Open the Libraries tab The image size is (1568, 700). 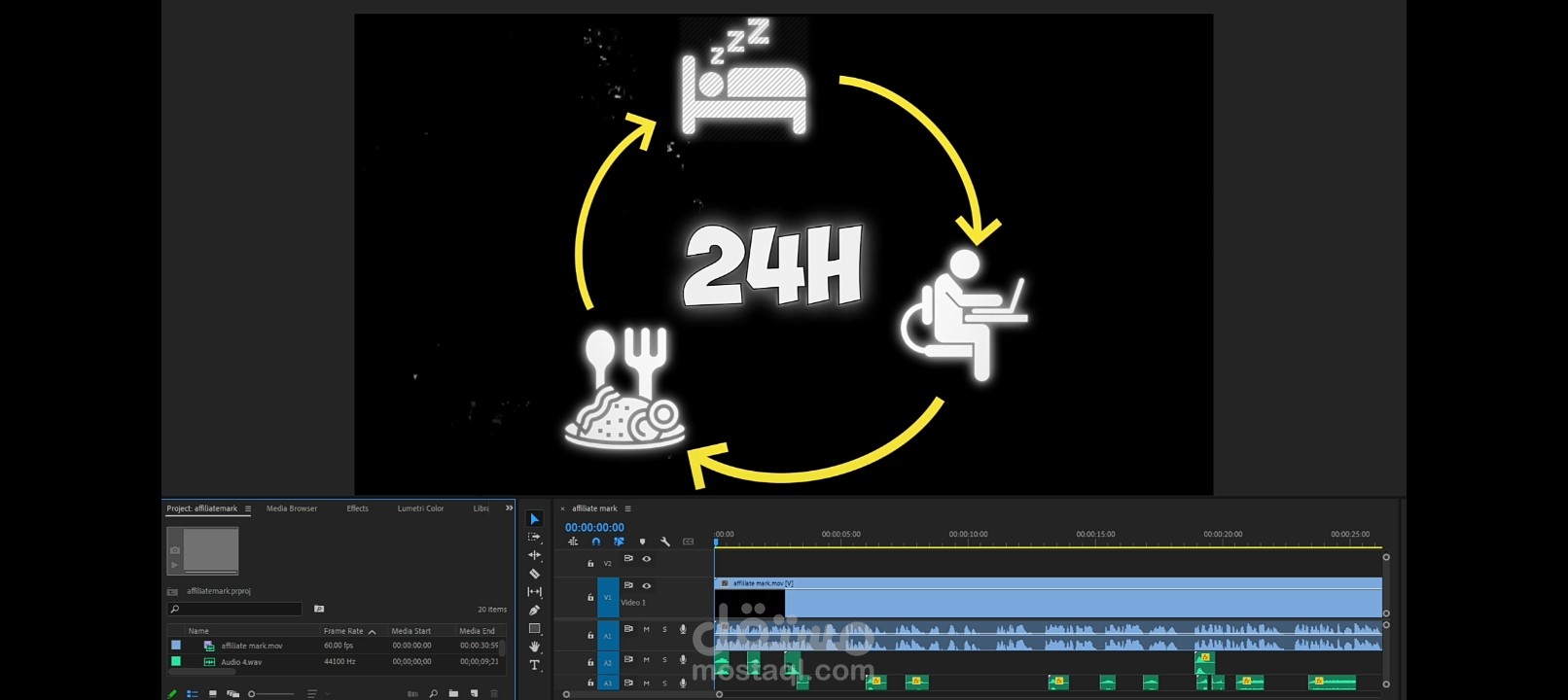click(481, 508)
